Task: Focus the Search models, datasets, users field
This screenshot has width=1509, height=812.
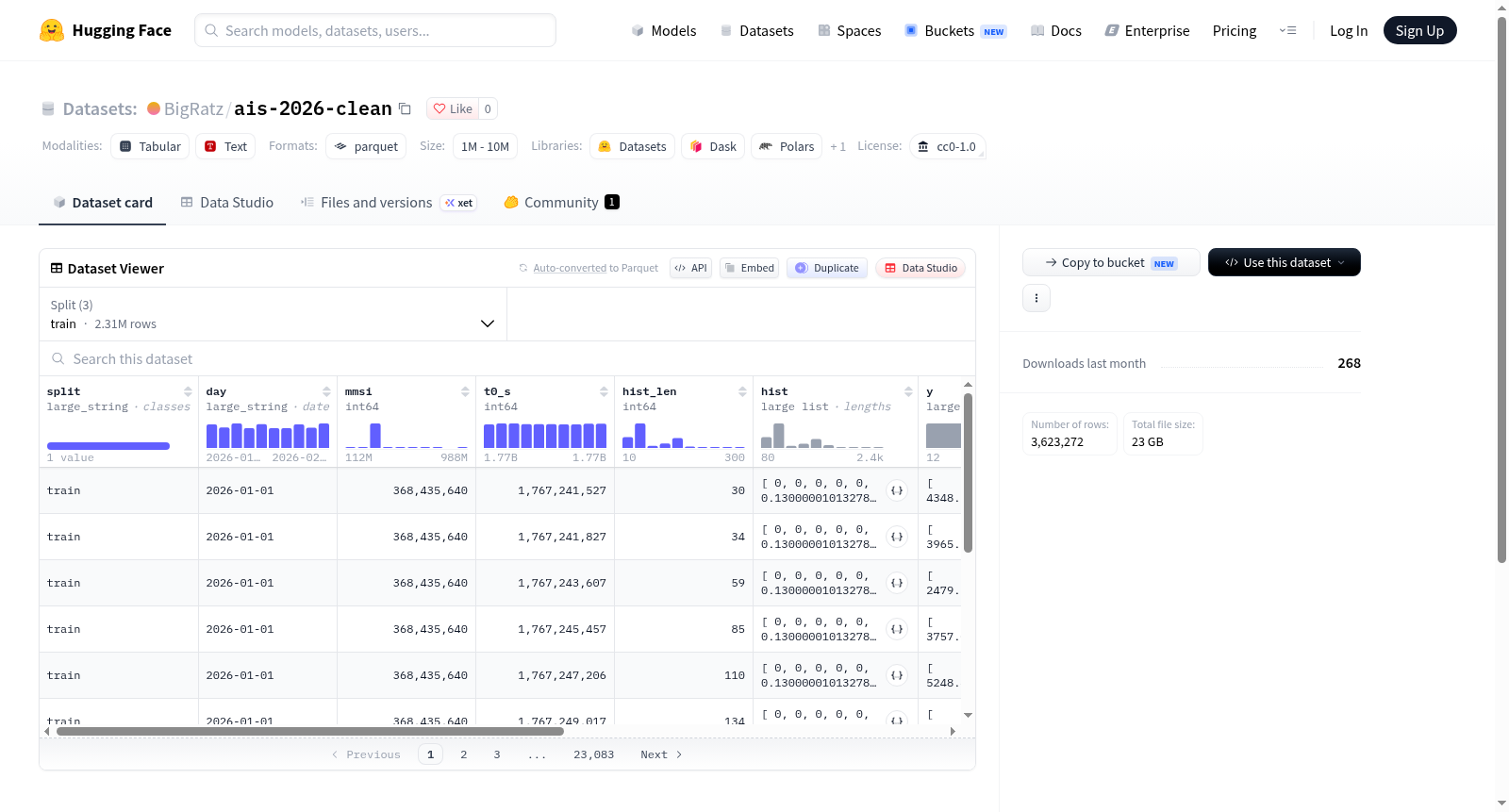Action: [x=375, y=30]
